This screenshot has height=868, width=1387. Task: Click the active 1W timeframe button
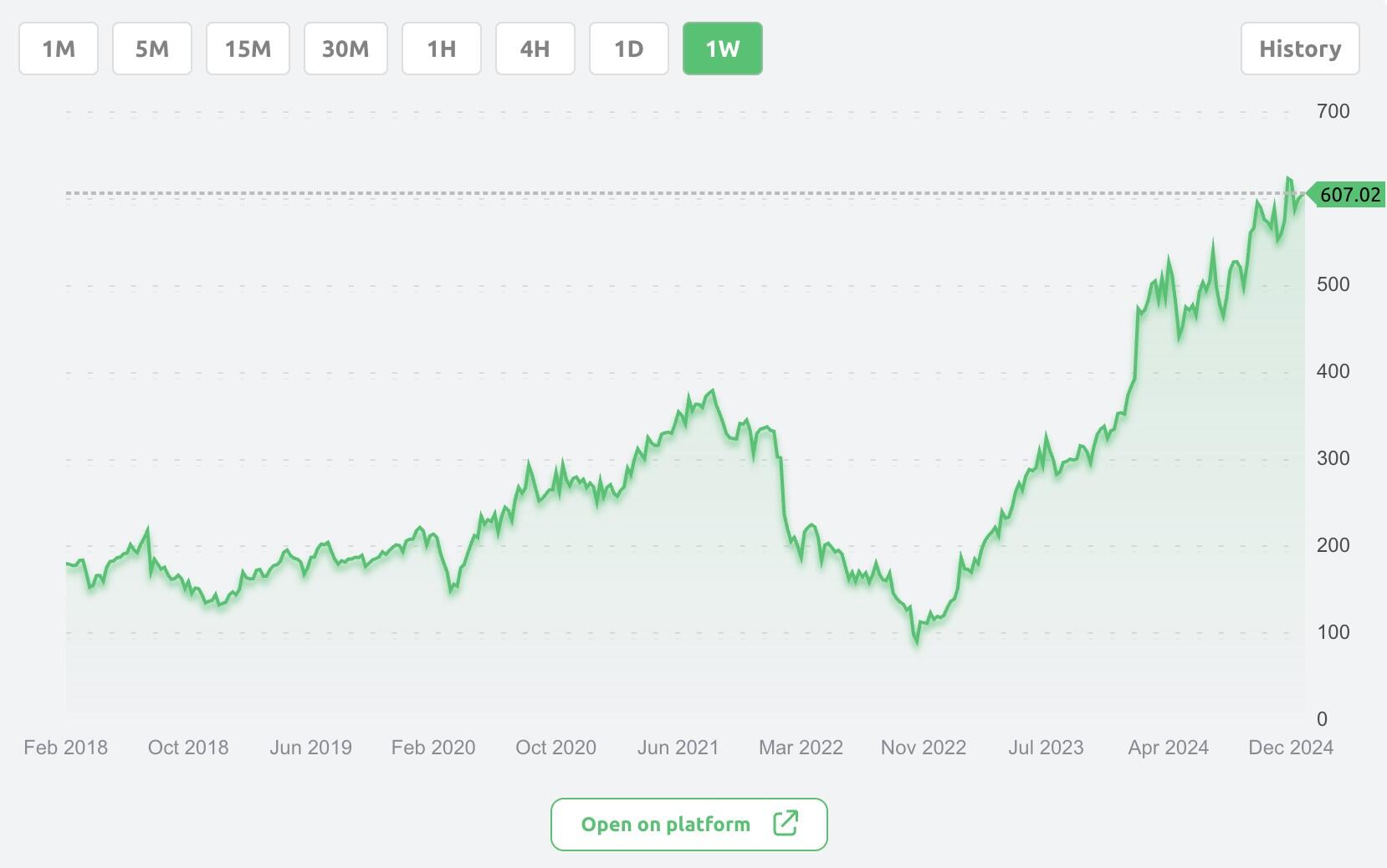click(x=723, y=49)
